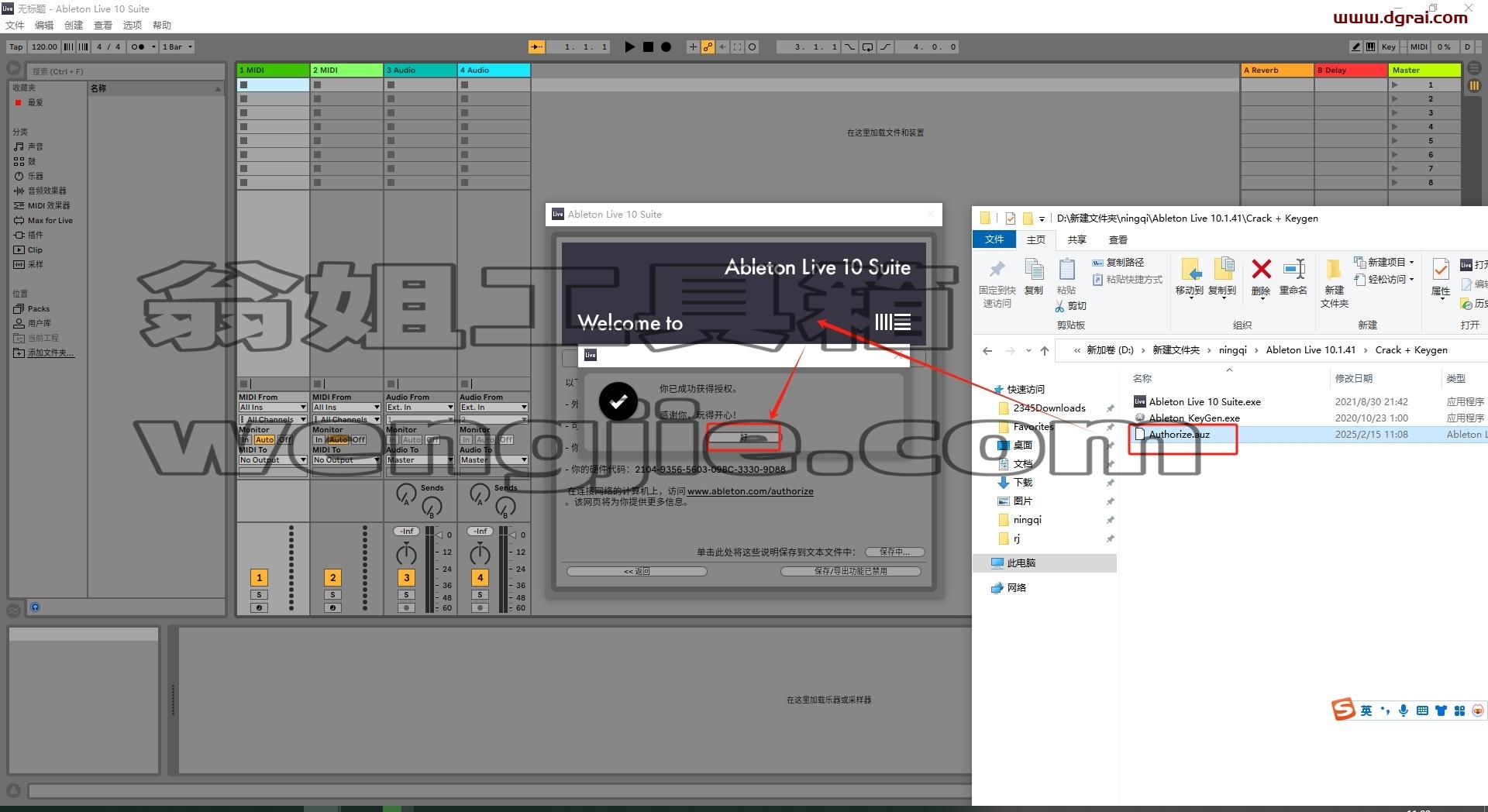1488x812 pixels.
Task: Toggle the Automation Arm icon
Action: coord(708,47)
